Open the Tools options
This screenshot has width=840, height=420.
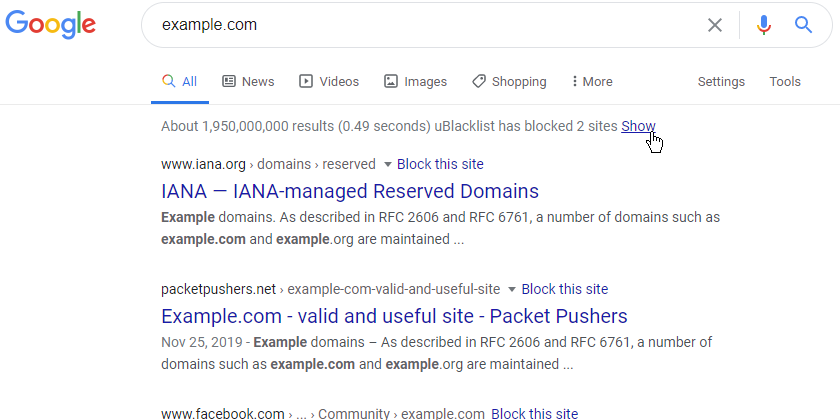785,81
